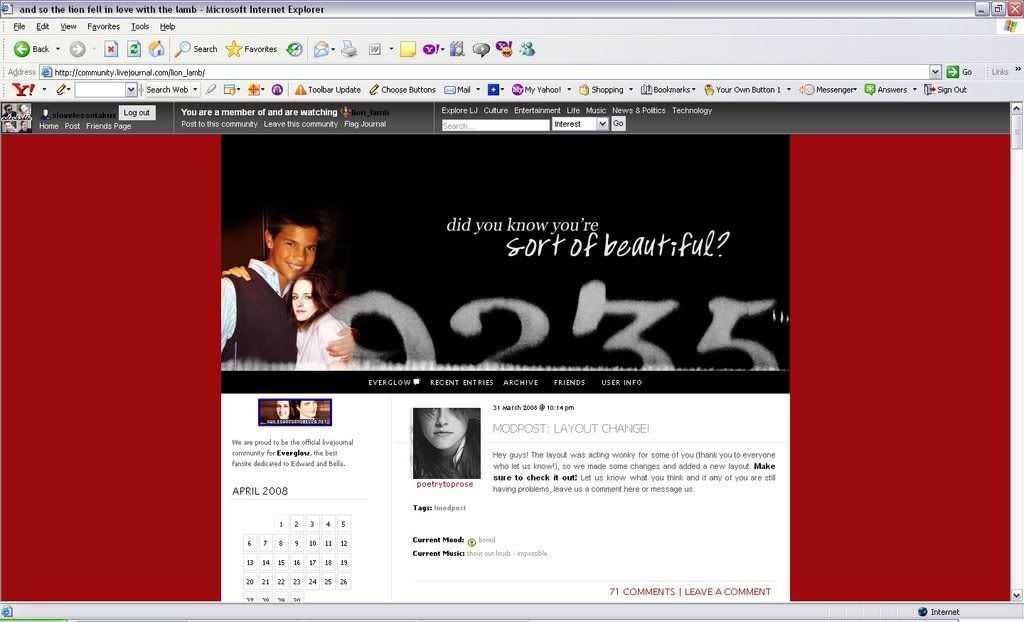This screenshot has width=1024, height=622.
Task: Expand the Back button history dropdown
Action: coord(57,49)
